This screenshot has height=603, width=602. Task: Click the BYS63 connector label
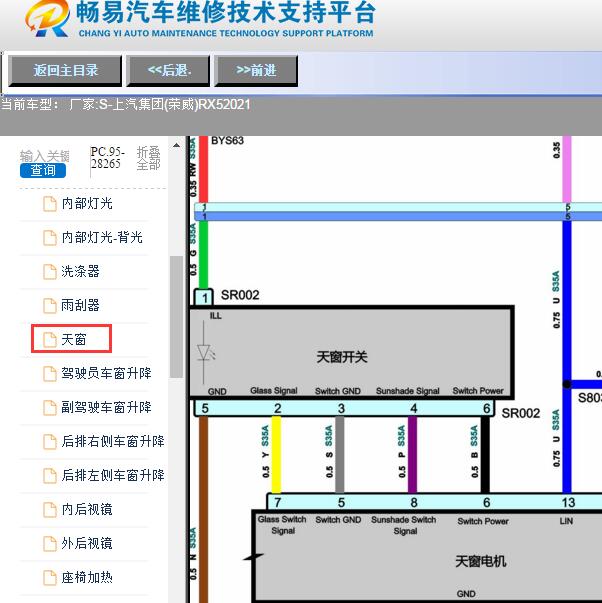(x=227, y=140)
